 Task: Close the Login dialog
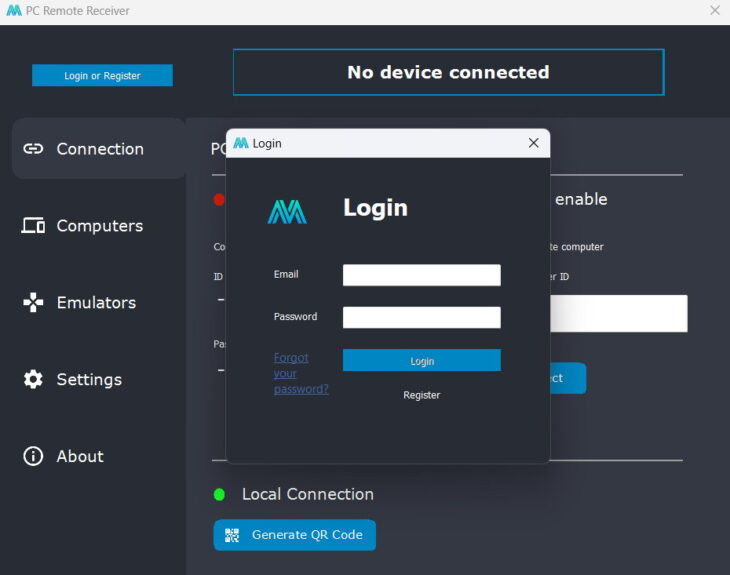(534, 143)
